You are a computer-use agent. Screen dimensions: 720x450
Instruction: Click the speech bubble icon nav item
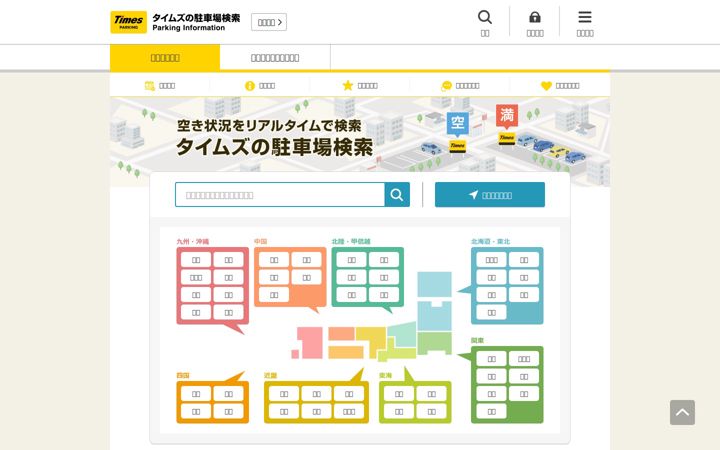(460, 85)
